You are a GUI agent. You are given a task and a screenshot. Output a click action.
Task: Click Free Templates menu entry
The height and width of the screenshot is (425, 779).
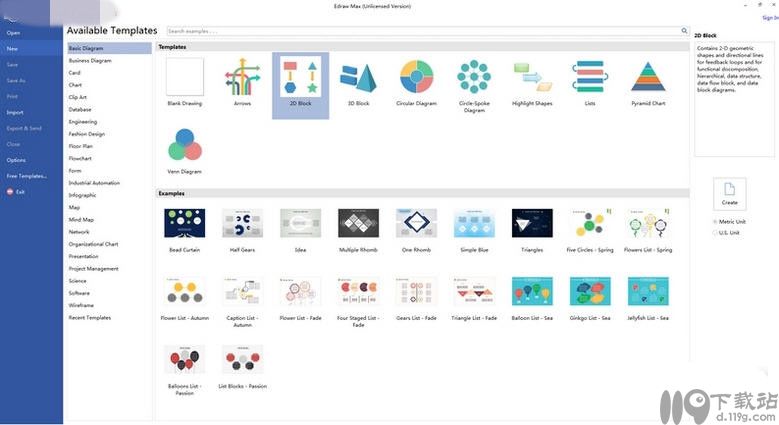[x=27, y=176]
